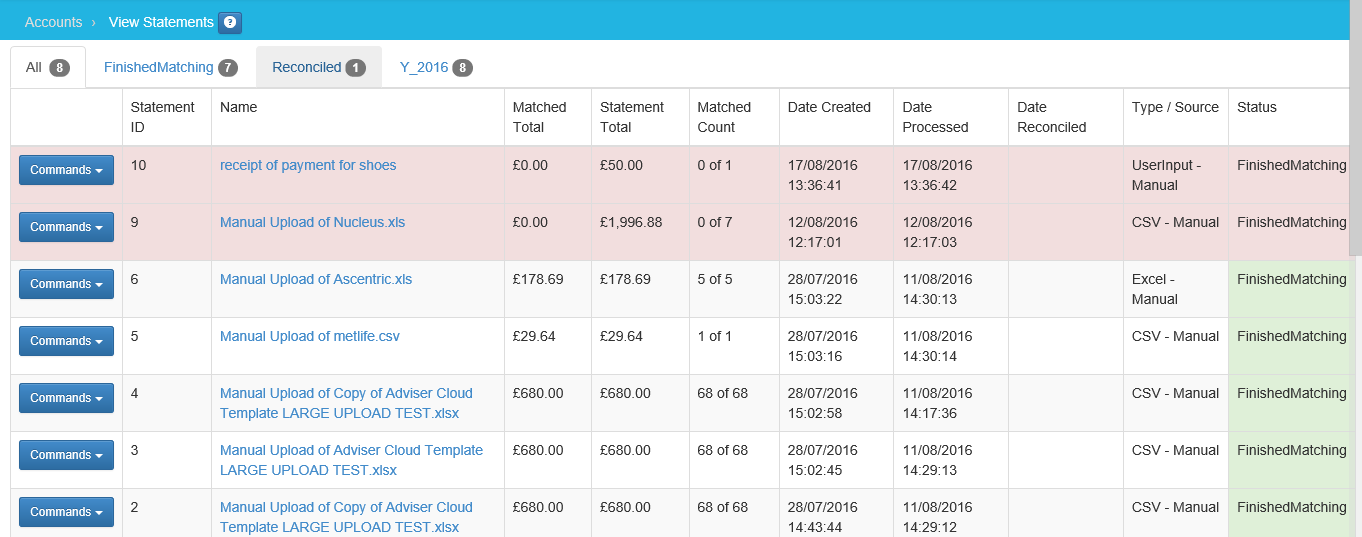Expand Commands menu for metlife statement

(x=66, y=341)
